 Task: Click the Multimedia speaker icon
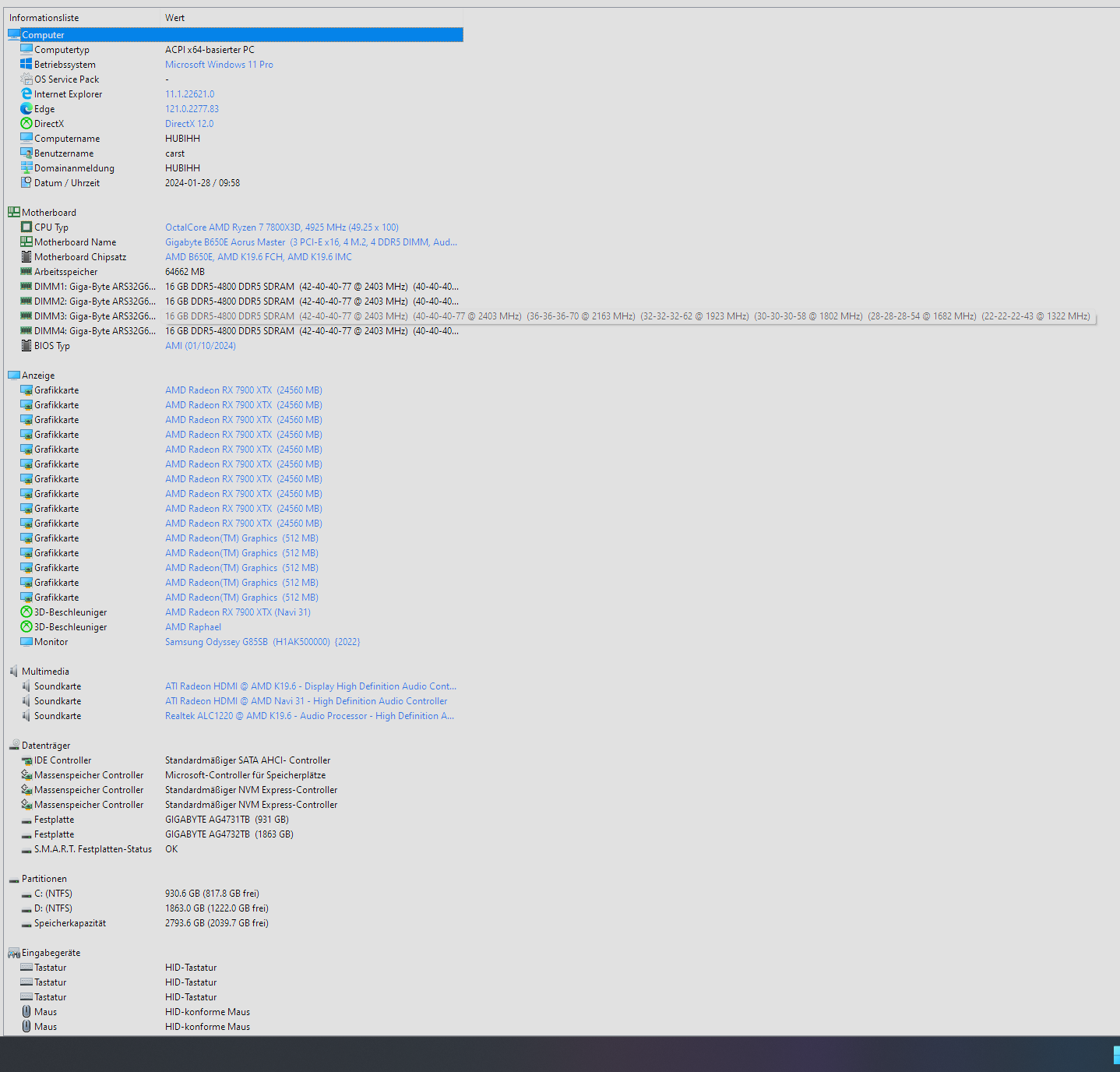[x=14, y=672]
